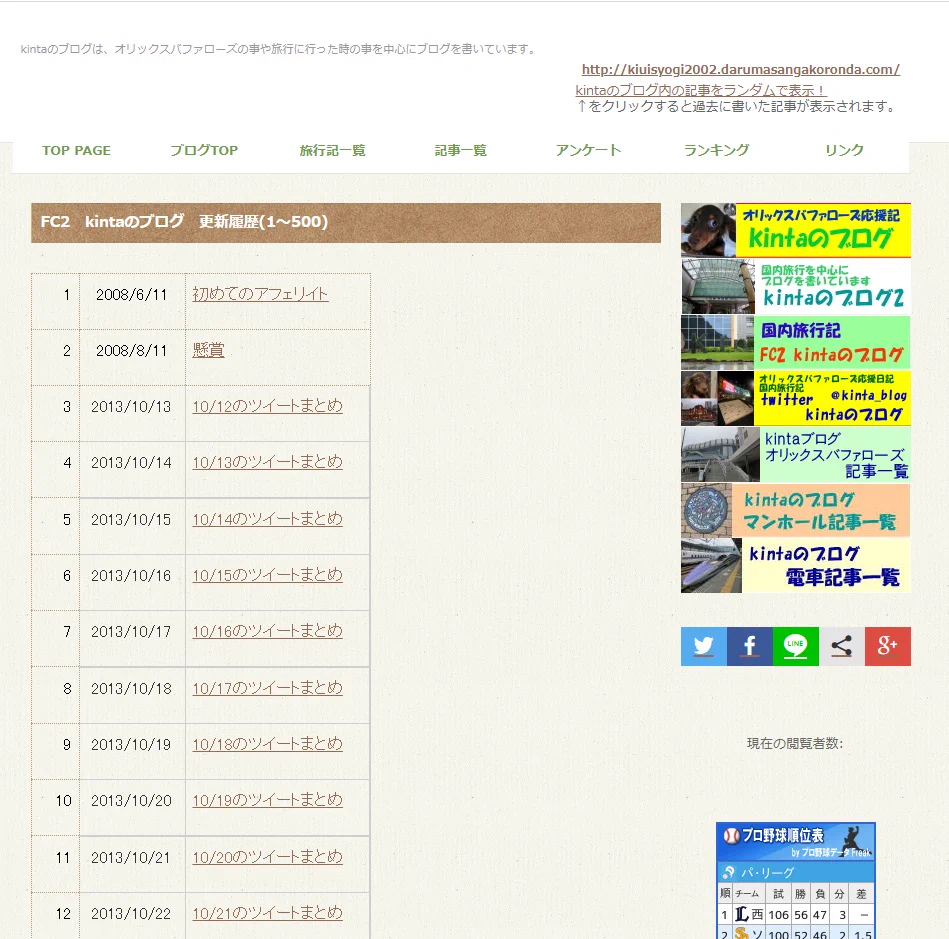Open 10/13のツイートまとめ link
949x939 pixels.
pyautogui.click(x=268, y=462)
